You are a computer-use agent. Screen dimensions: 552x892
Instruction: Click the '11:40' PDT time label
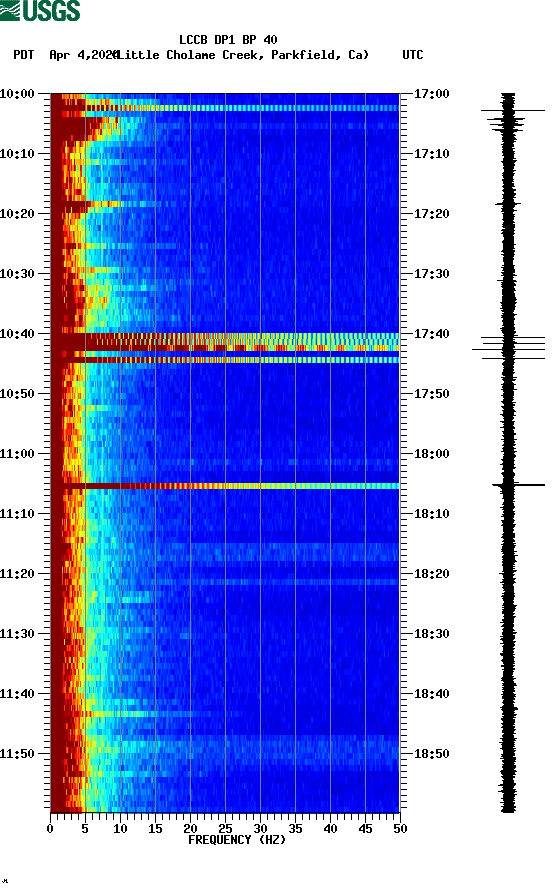click(x=17, y=693)
